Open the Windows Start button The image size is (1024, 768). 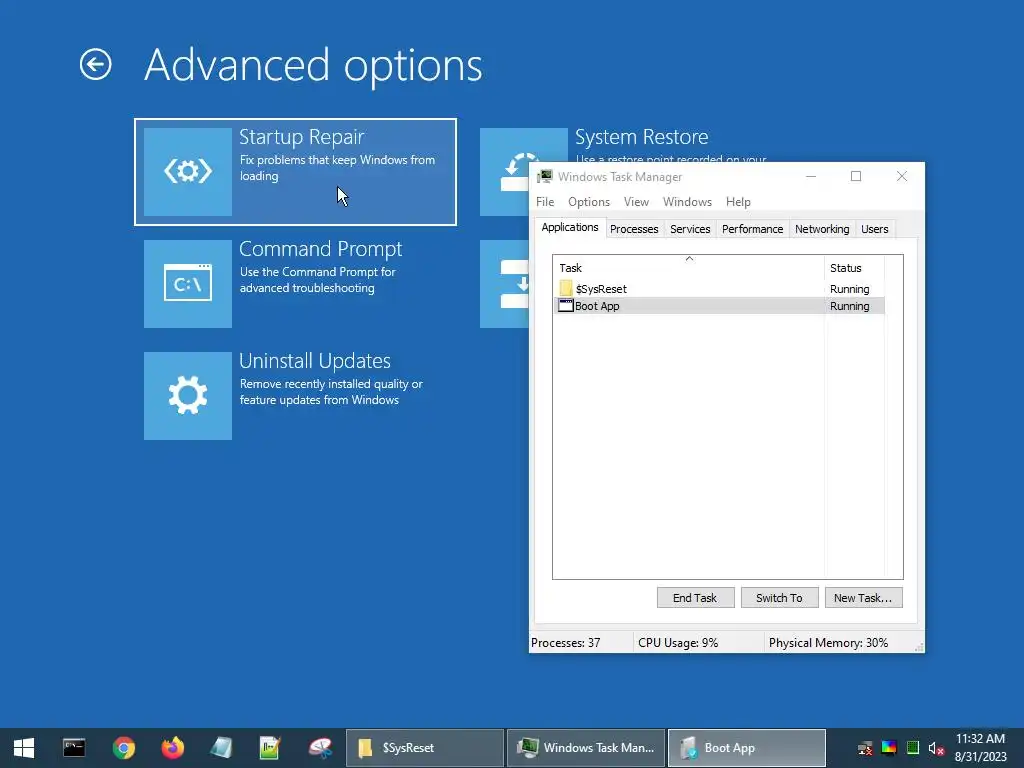[24, 748]
